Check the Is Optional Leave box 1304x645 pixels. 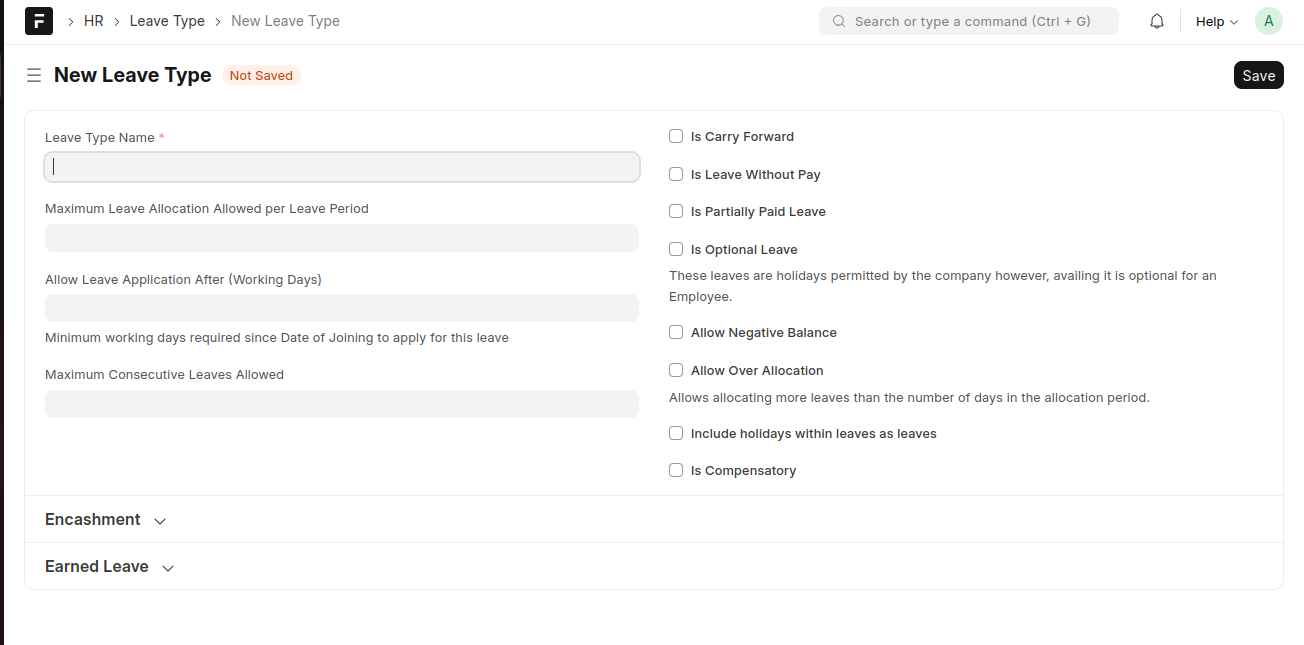point(676,249)
